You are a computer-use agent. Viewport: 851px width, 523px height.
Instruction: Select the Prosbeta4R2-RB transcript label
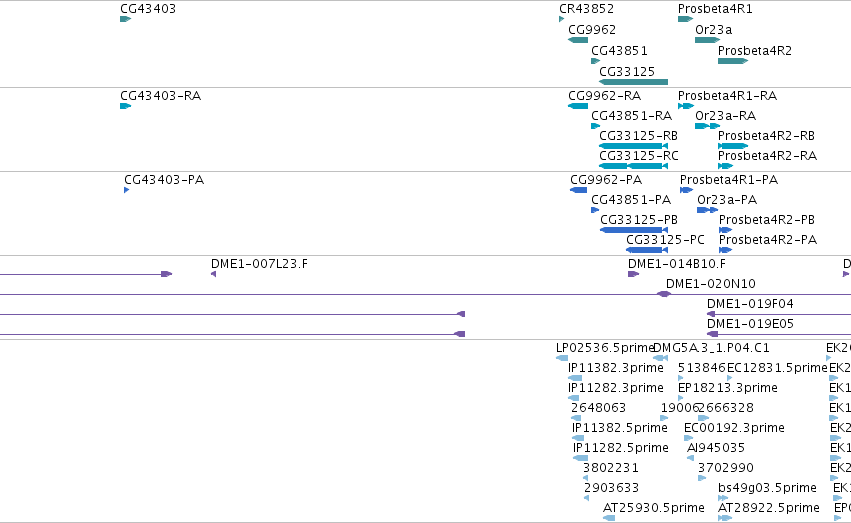pos(766,136)
